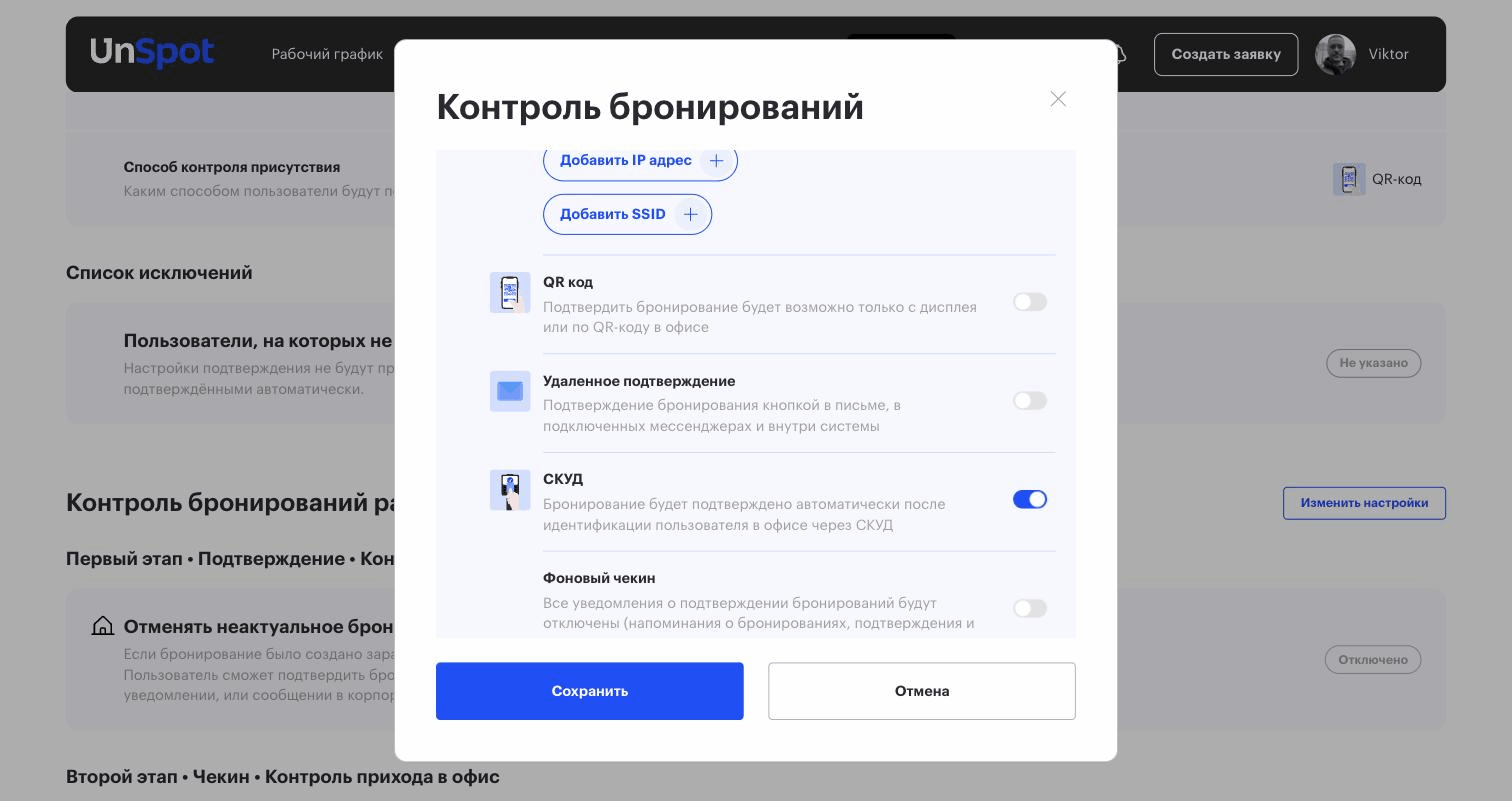Open the Рабочий график menu item
1512x801 pixels.
tap(327, 54)
